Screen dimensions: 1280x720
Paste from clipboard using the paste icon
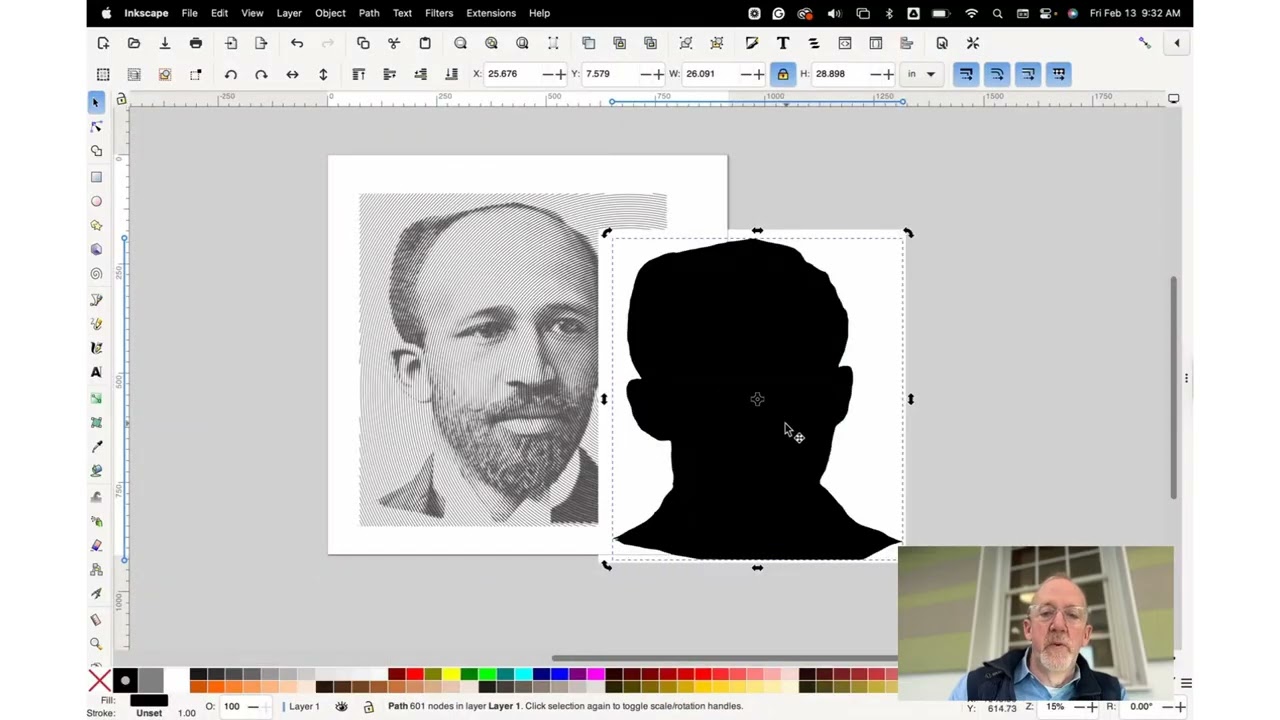pyautogui.click(x=425, y=43)
